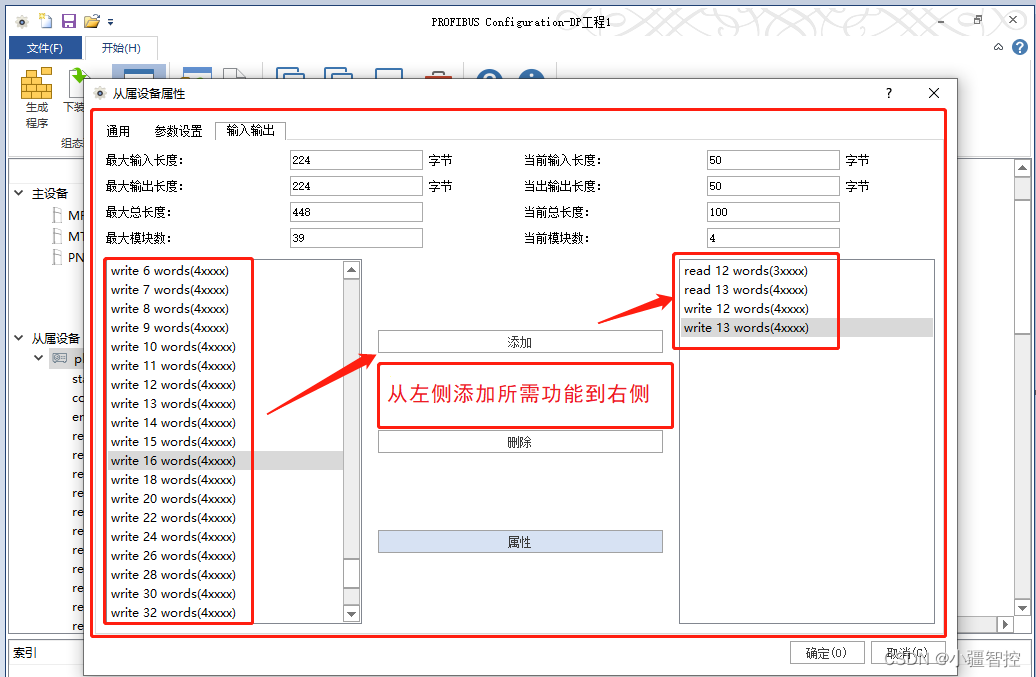1036x677 pixels.
Task: Collapse the ribbon with the caret icon
Action: (998, 47)
